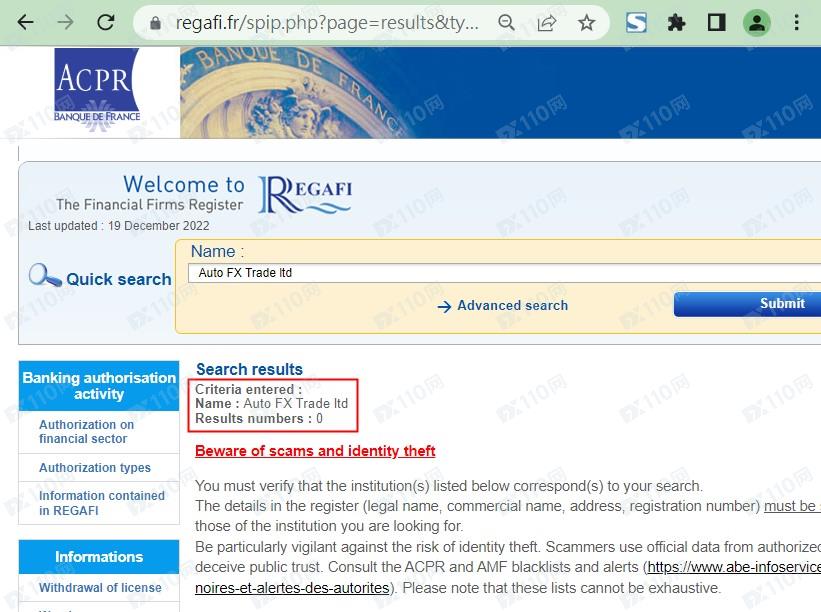Open the zoom magnifier in address bar
Screen dimensions: 821x612
pyautogui.click(x=507, y=22)
